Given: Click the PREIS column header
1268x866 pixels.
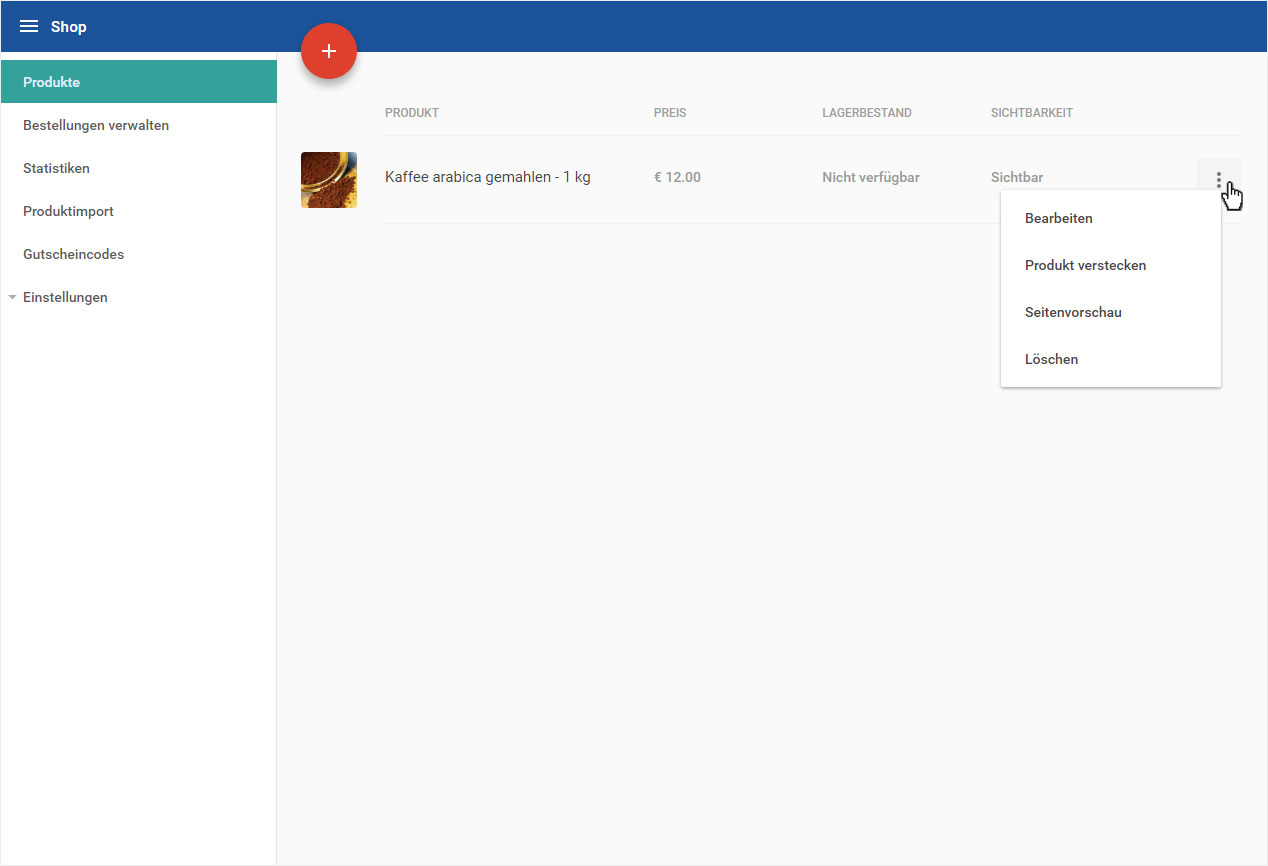Looking at the screenshot, I should click(670, 113).
